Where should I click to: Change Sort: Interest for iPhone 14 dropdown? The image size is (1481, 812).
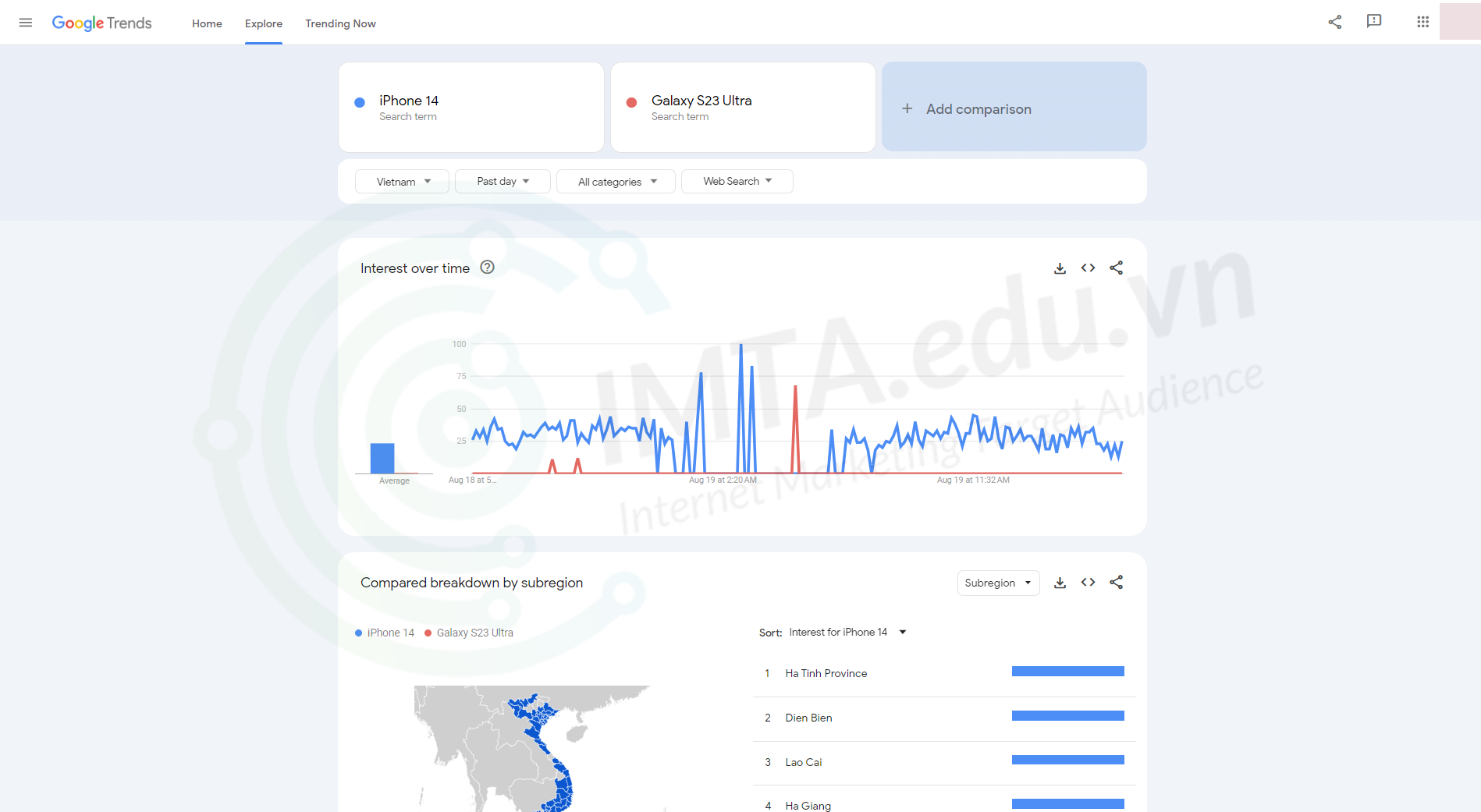pos(847,633)
